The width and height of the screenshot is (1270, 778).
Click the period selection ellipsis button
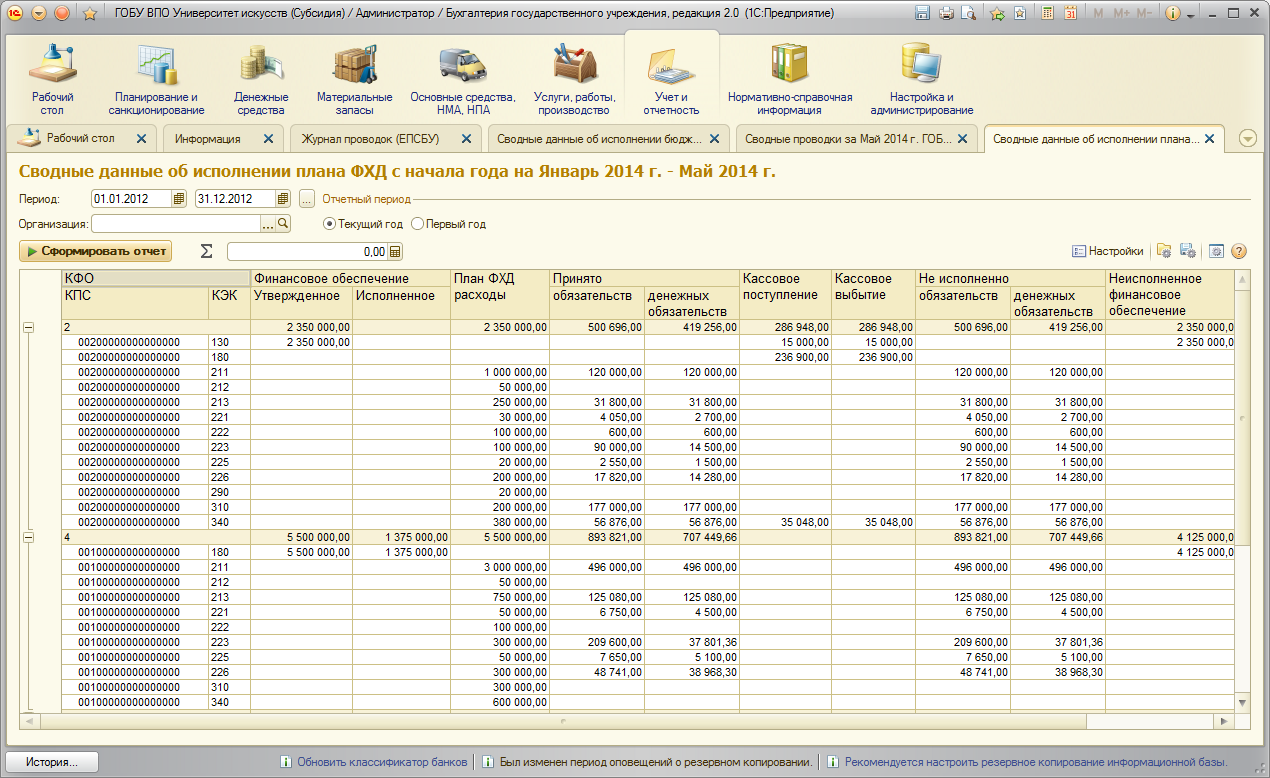[x=307, y=199]
